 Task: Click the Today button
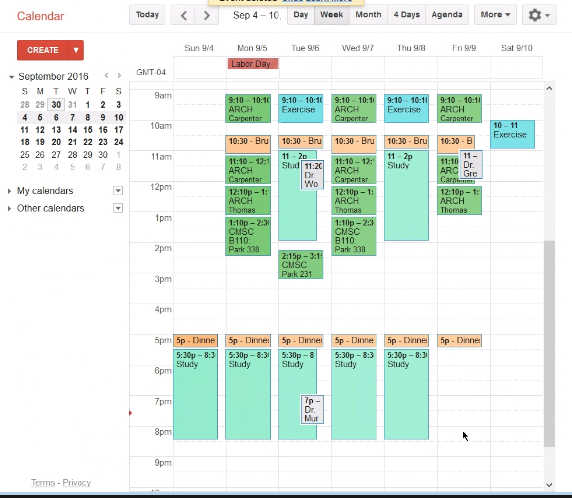(x=147, y=15)
